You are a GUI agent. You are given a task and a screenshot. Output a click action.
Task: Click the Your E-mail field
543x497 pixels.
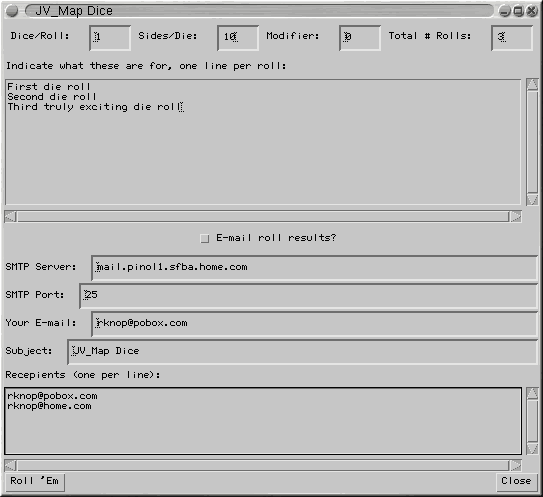click(x=314, y=324)
